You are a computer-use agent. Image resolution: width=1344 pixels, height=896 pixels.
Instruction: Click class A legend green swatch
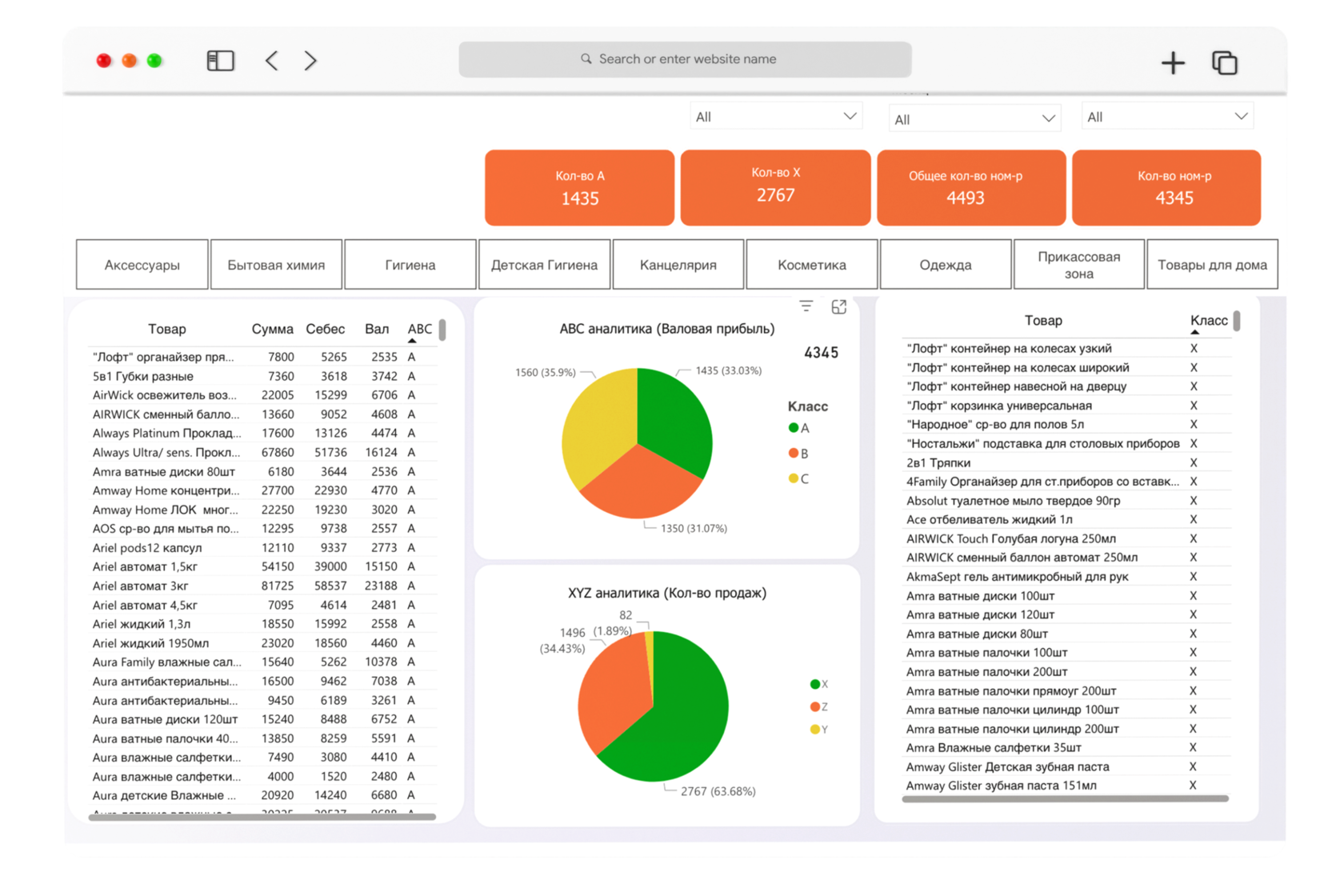coord(794,428)
